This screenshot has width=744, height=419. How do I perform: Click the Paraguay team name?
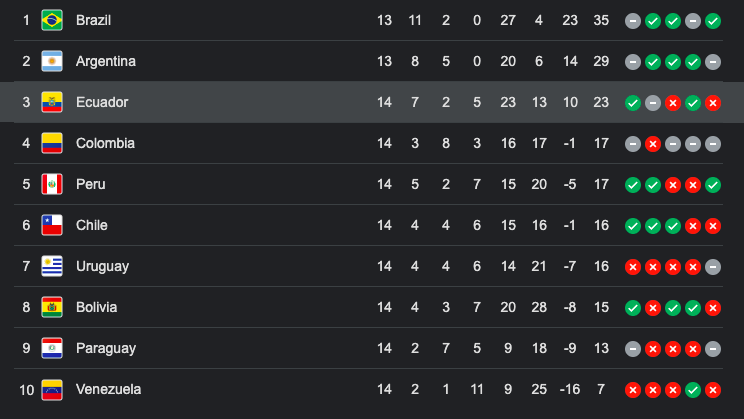106,348
